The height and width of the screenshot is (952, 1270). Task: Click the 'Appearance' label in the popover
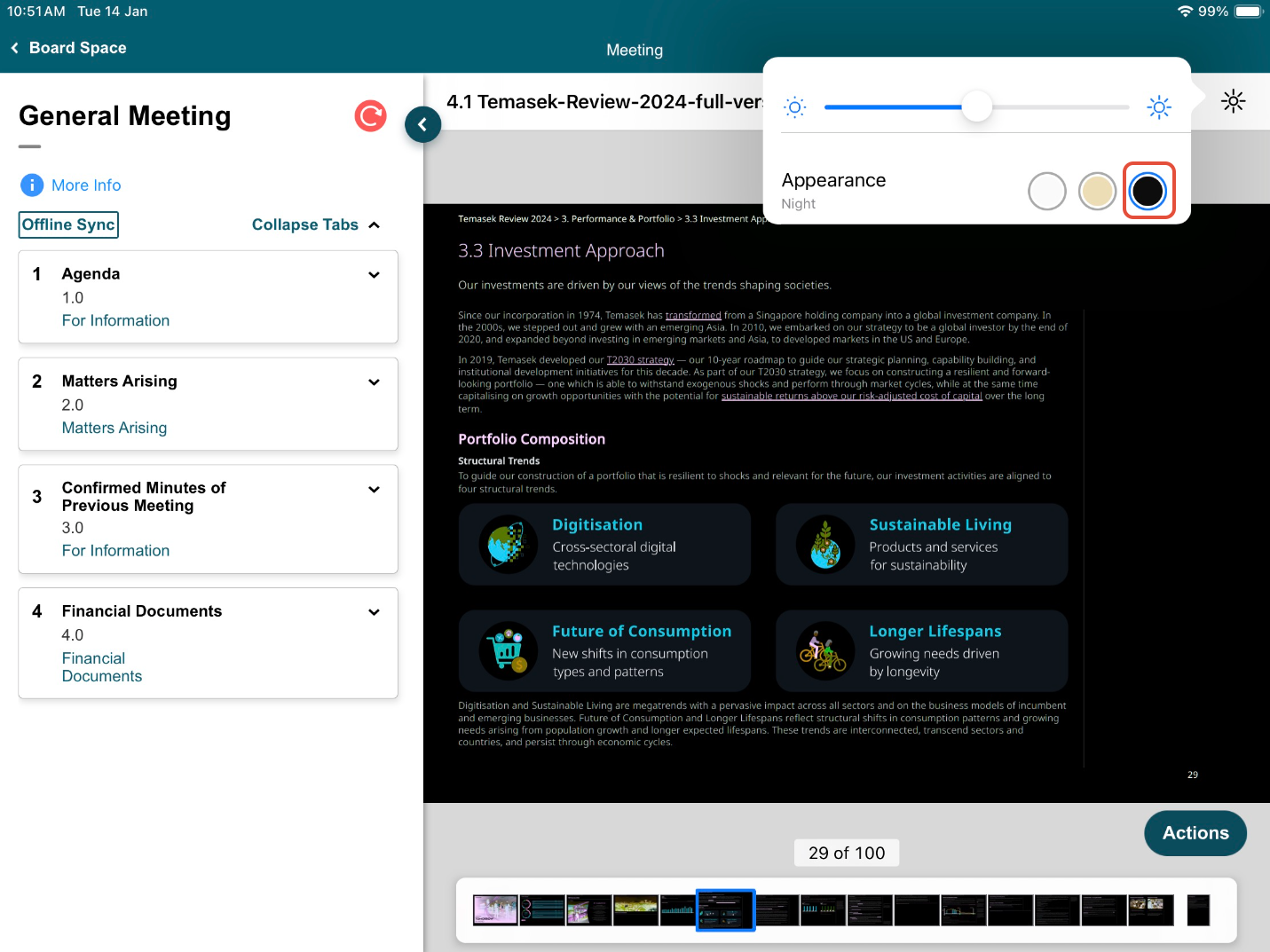coord(833,180)
